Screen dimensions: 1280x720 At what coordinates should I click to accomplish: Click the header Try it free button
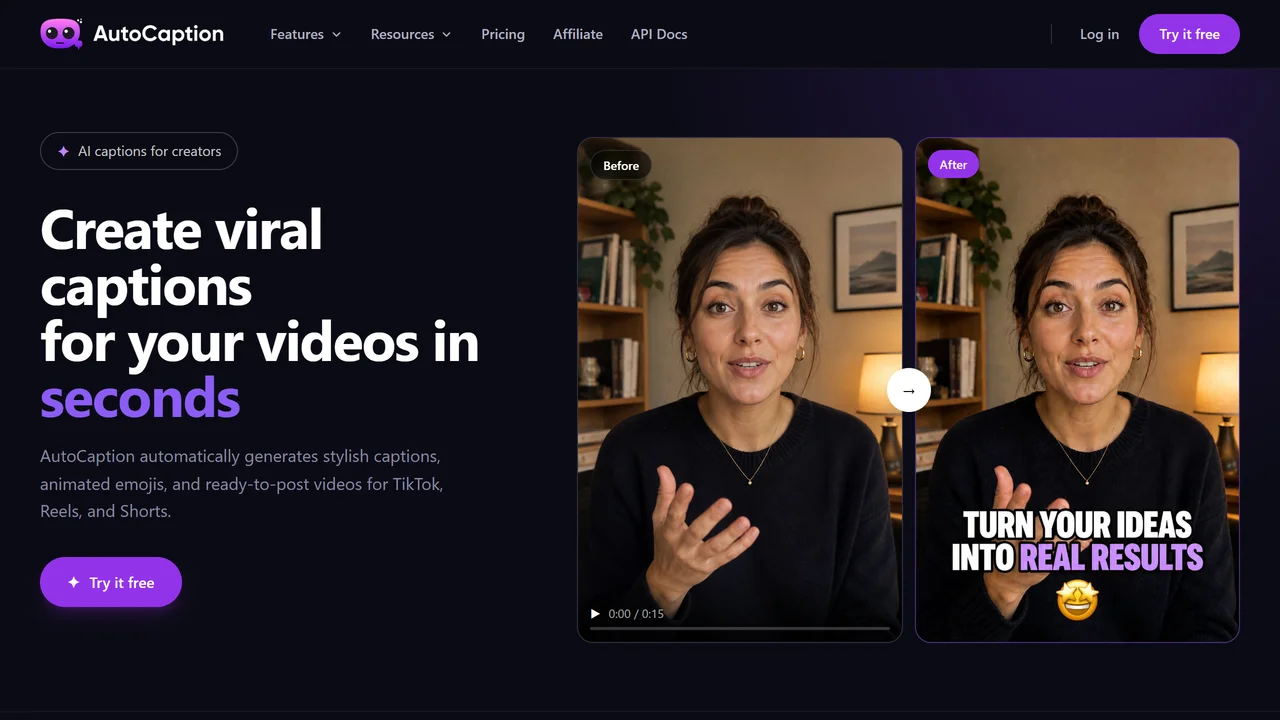(1189, 34)
